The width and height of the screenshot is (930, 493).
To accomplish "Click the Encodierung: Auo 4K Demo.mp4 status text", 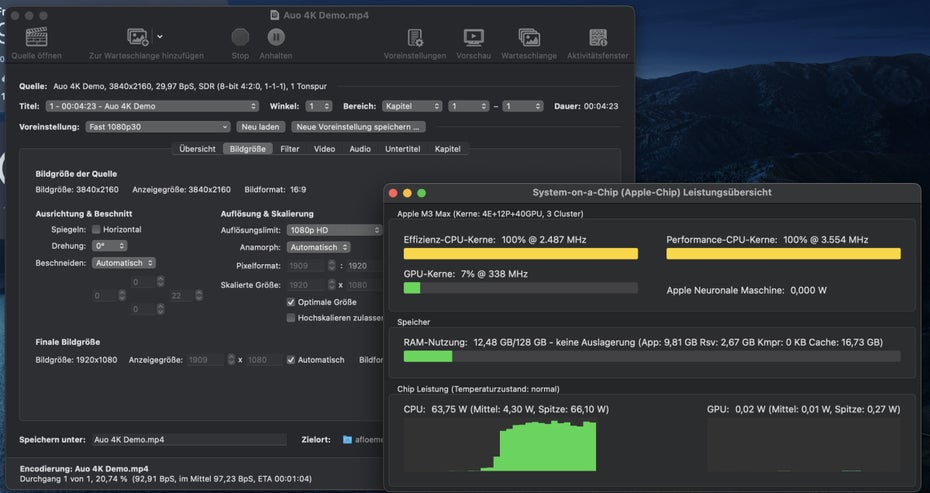I will pyautogui.click(x=84, y=468).
